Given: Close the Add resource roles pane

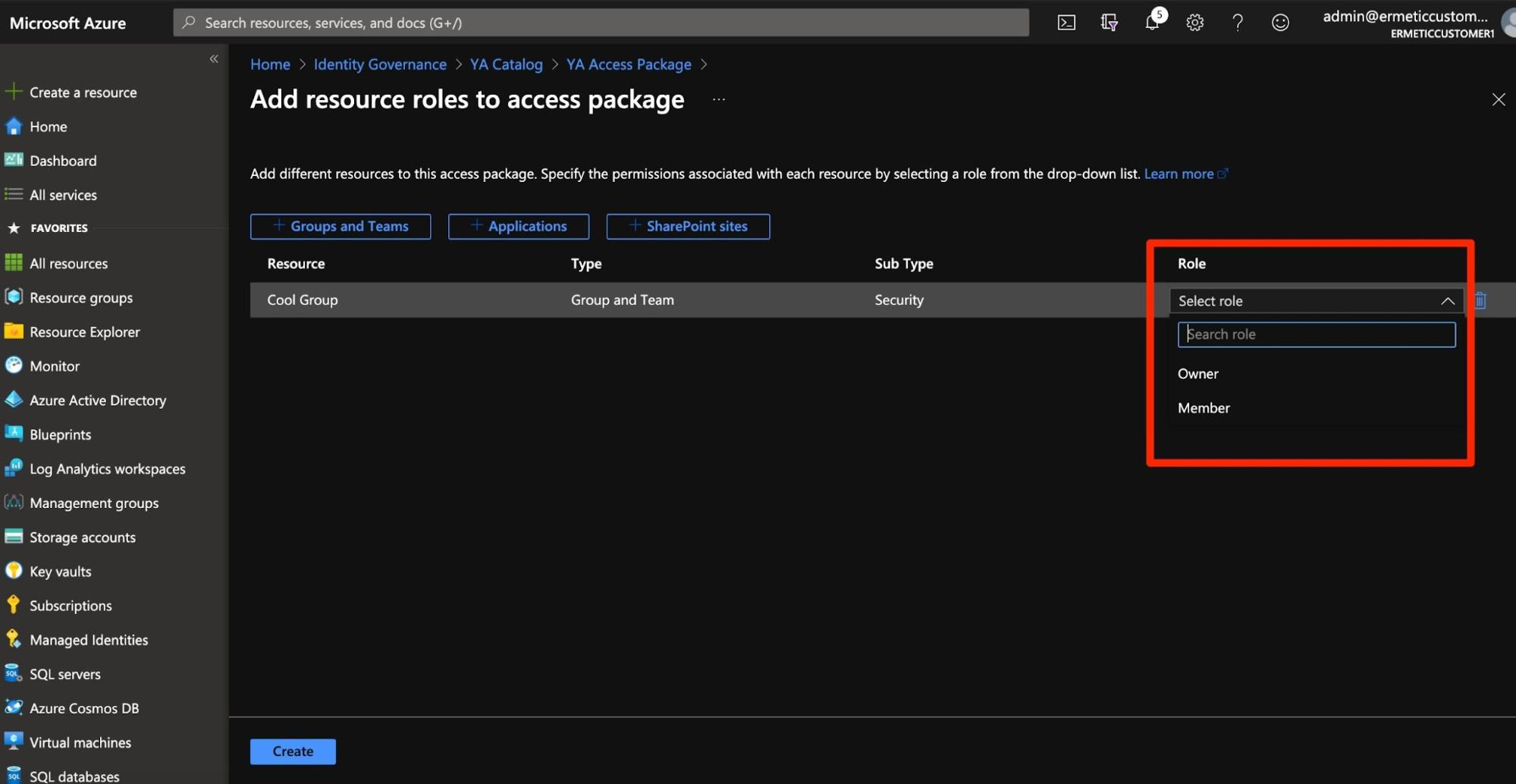Looking at the screenshot, I should (x=1499, y=99).
